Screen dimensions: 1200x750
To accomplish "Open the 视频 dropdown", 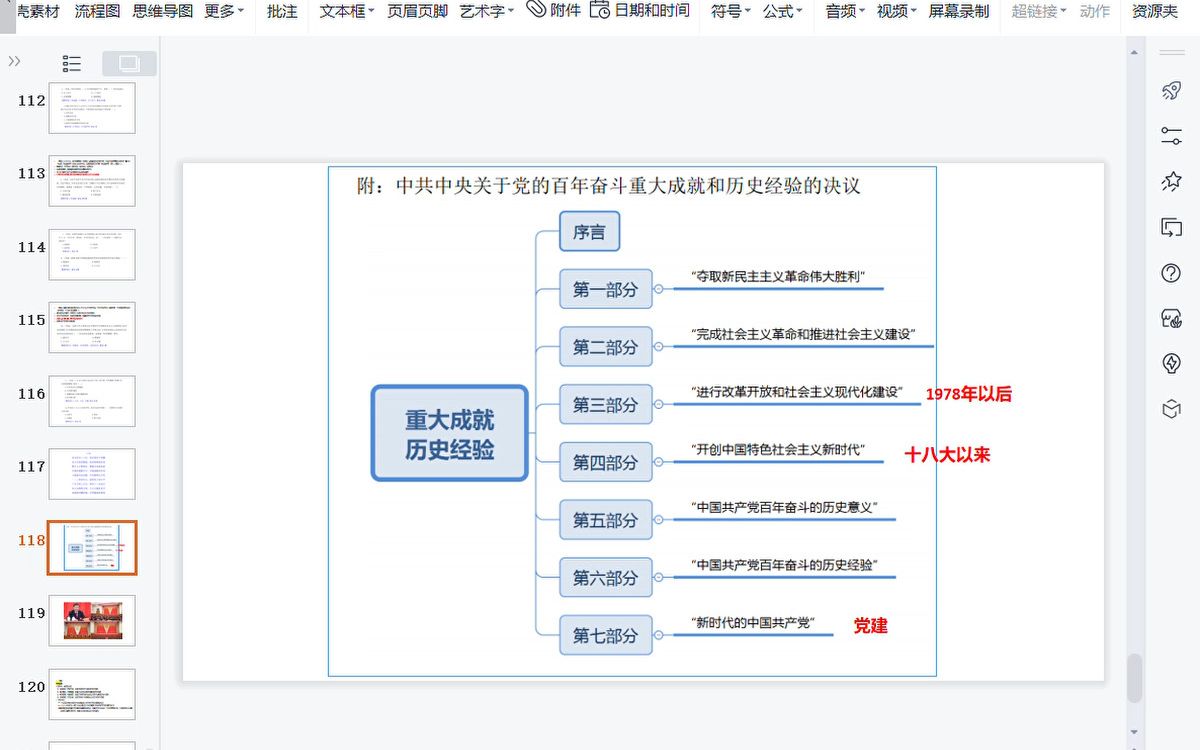I will click(897, 11).
